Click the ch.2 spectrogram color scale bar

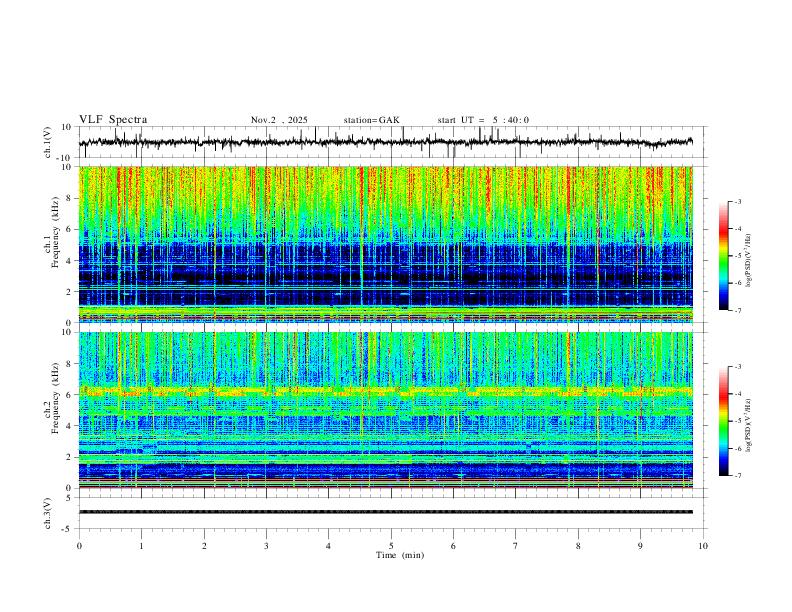tap(724, 421)
